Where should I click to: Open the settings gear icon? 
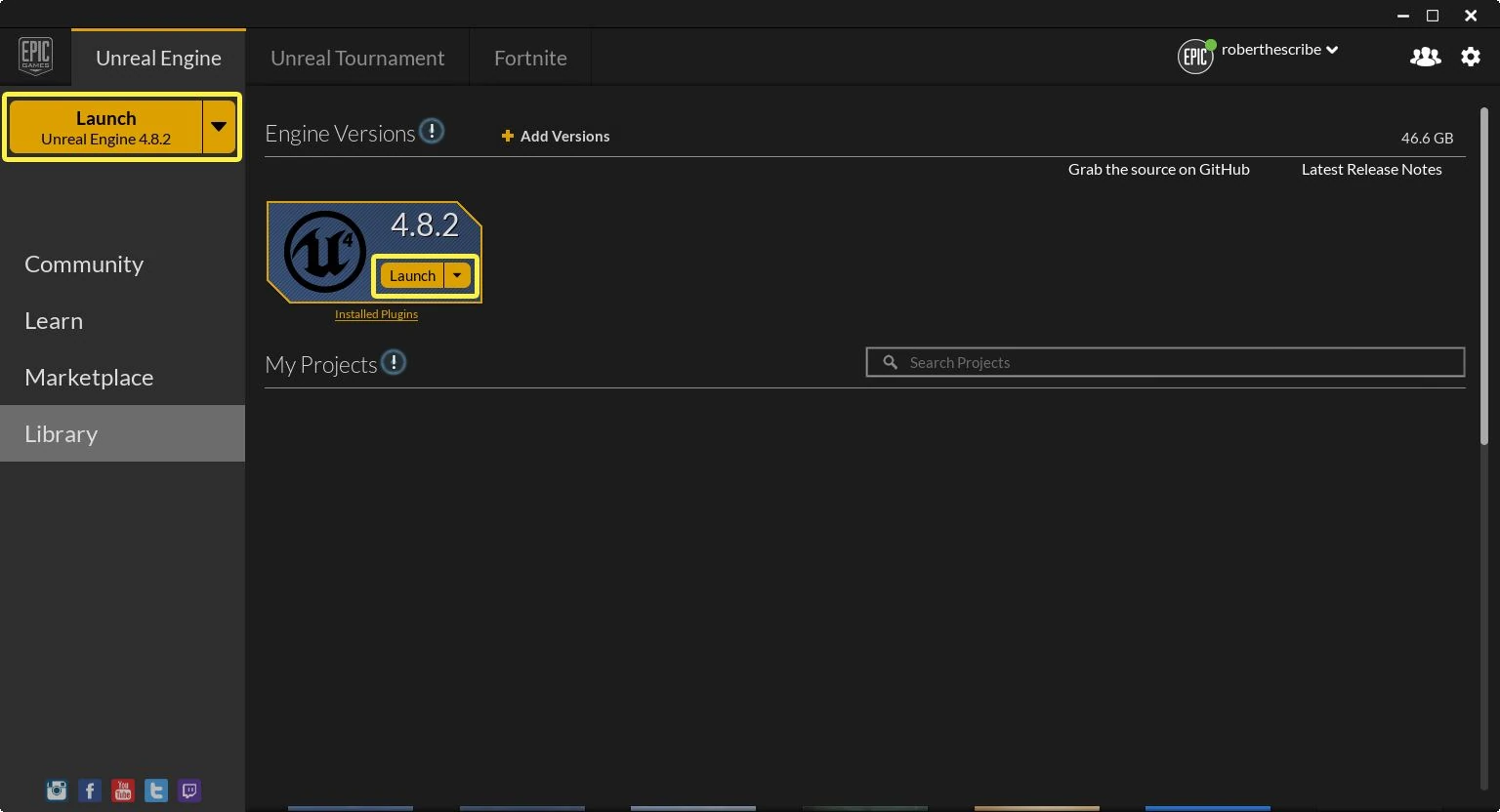click(1471, 57)
